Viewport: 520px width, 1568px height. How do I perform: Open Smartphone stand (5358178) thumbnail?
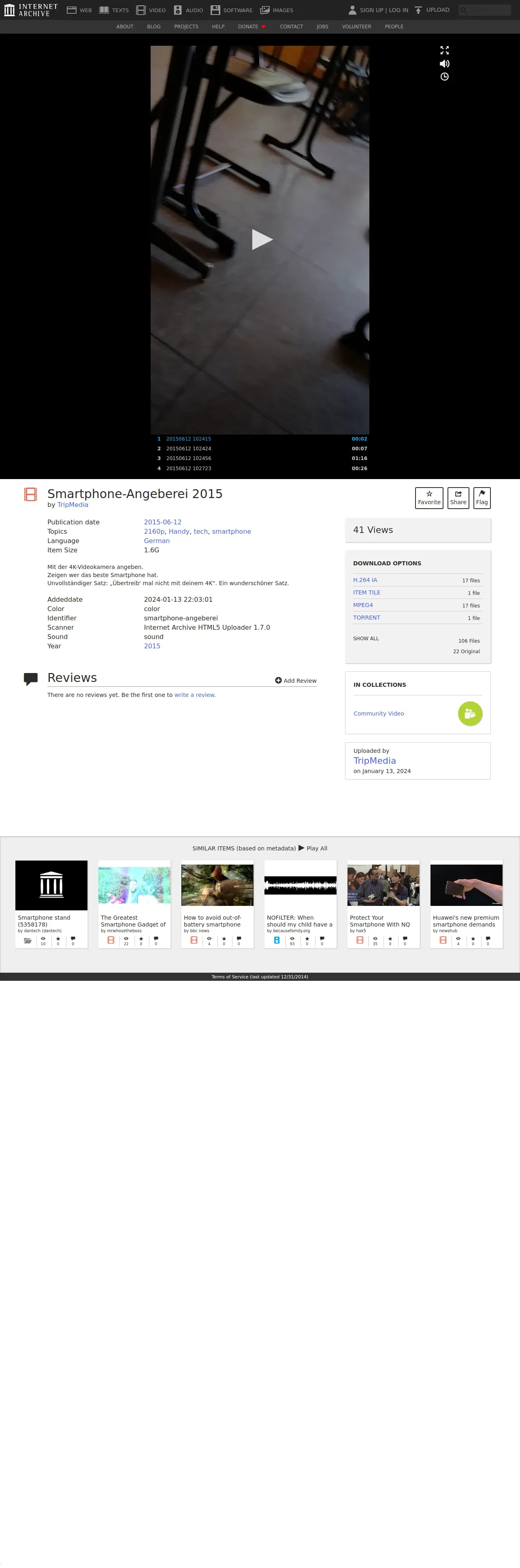tap(51, 885)
